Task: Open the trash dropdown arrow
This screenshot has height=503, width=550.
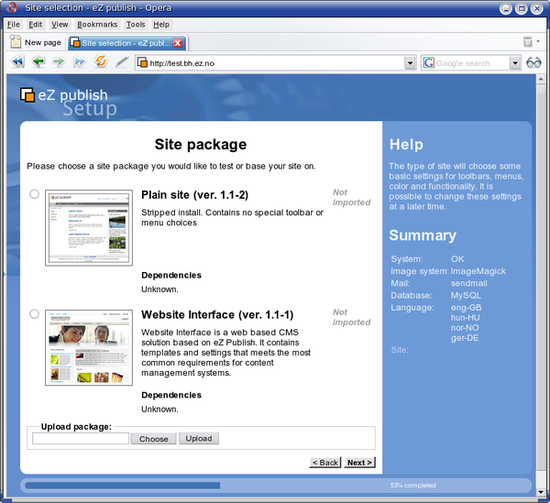Action: click(x=538, y=42)
